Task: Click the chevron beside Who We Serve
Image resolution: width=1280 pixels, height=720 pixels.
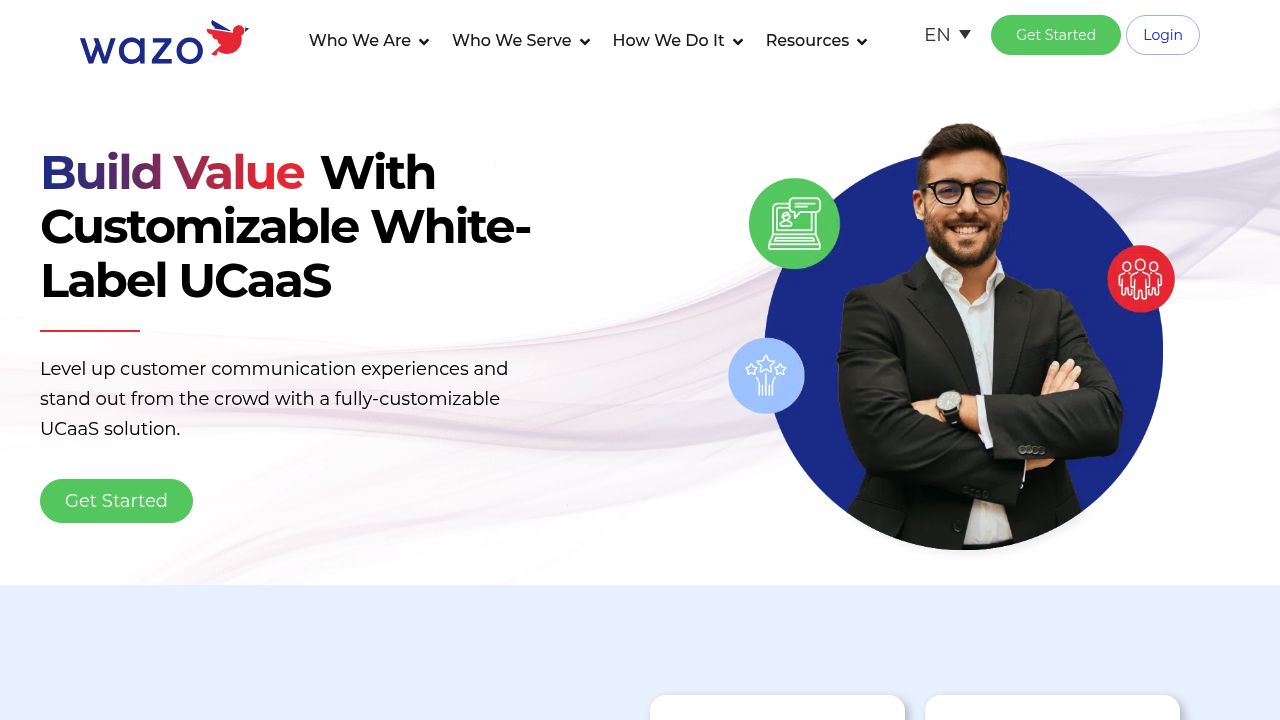Action: pos(585,42)
